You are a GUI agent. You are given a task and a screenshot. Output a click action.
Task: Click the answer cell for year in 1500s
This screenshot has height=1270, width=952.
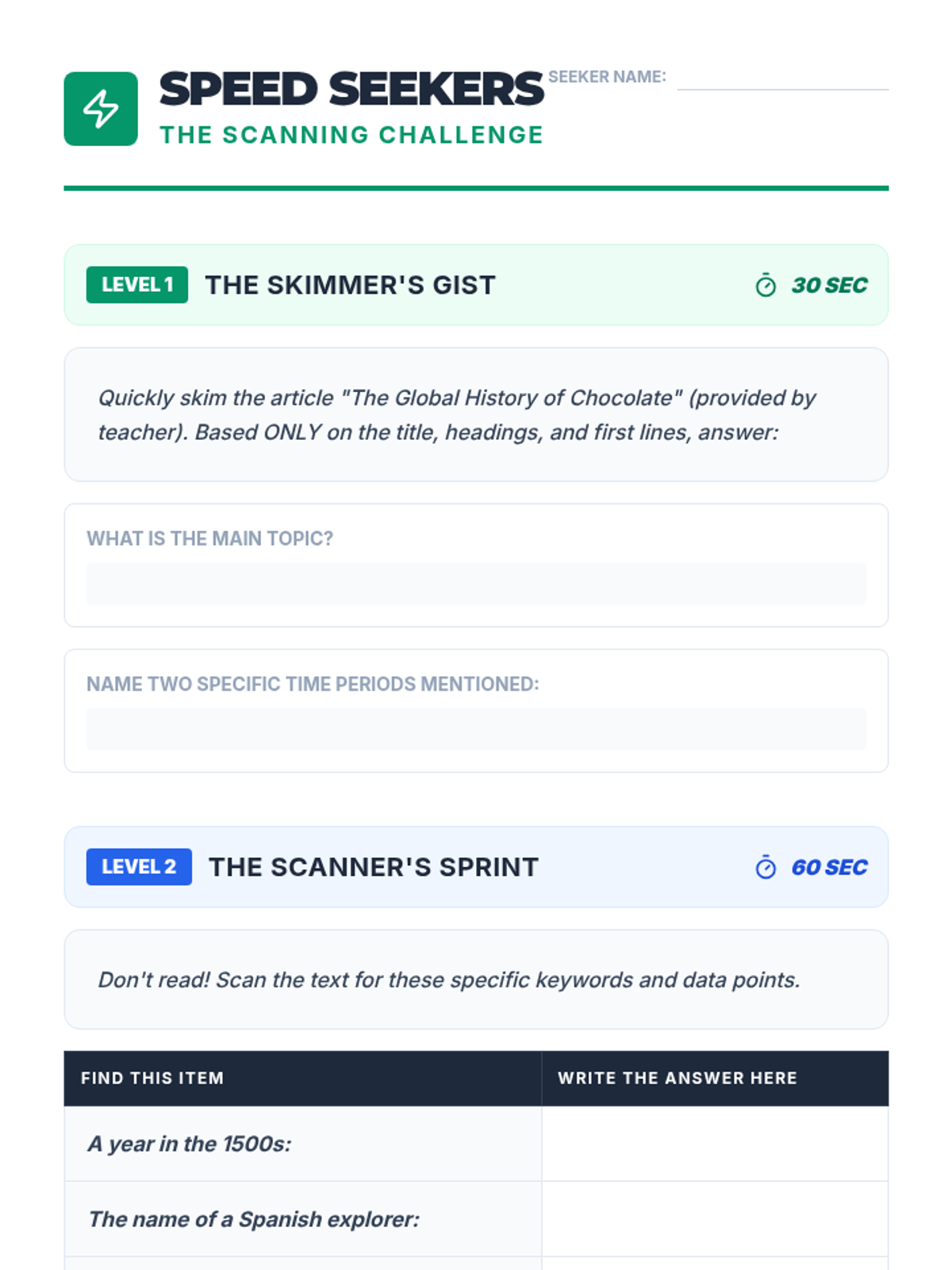click(x=714, y=1144)
